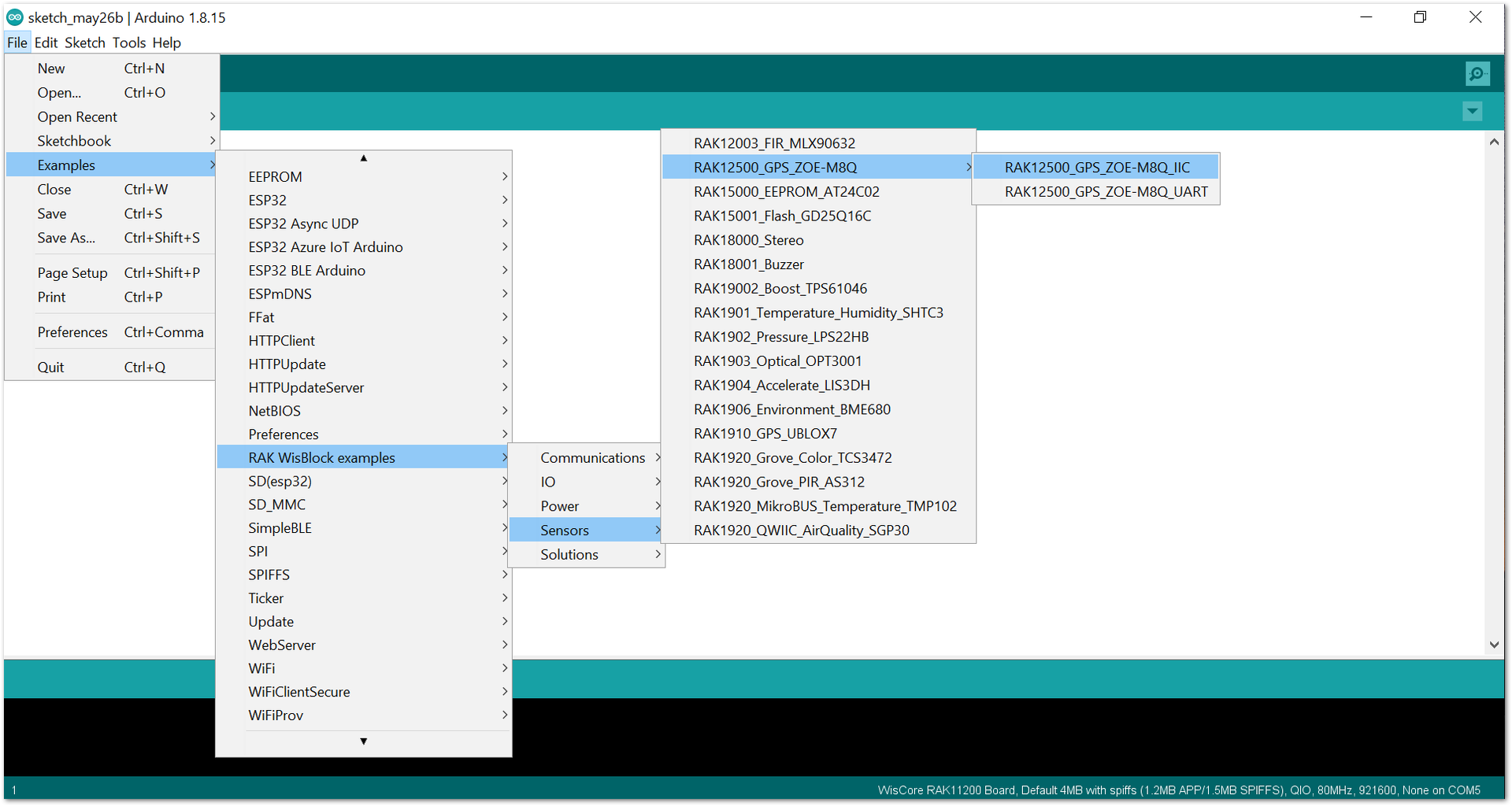Select the RAK12500_GPS_ZOE-M8Q entry
1512x806 pixels.
818,168
